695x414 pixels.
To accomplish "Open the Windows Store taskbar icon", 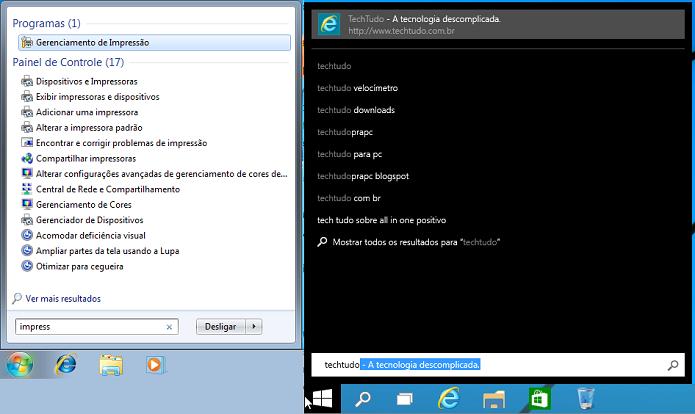I will [539, 398].
